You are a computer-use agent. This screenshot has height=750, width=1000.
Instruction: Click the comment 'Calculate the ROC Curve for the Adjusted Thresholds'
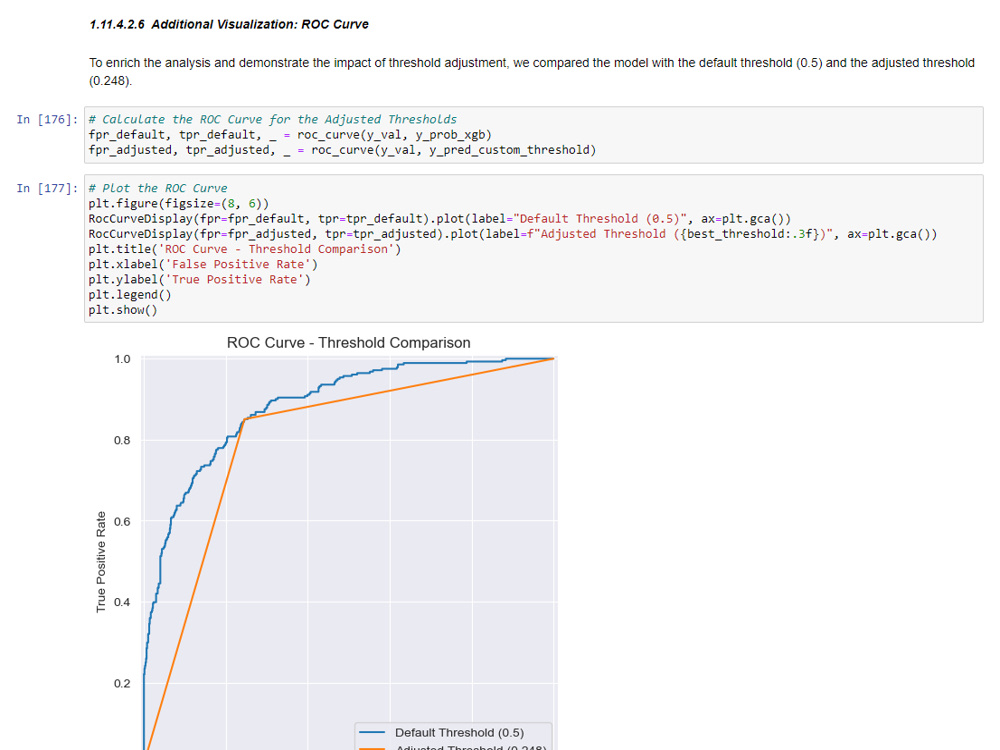[272, 119]
